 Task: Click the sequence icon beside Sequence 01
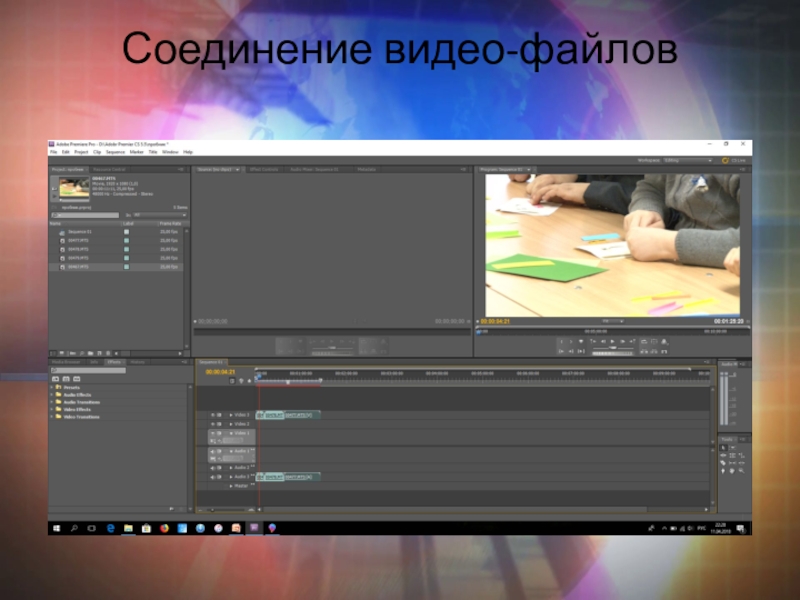coord(62,231)
